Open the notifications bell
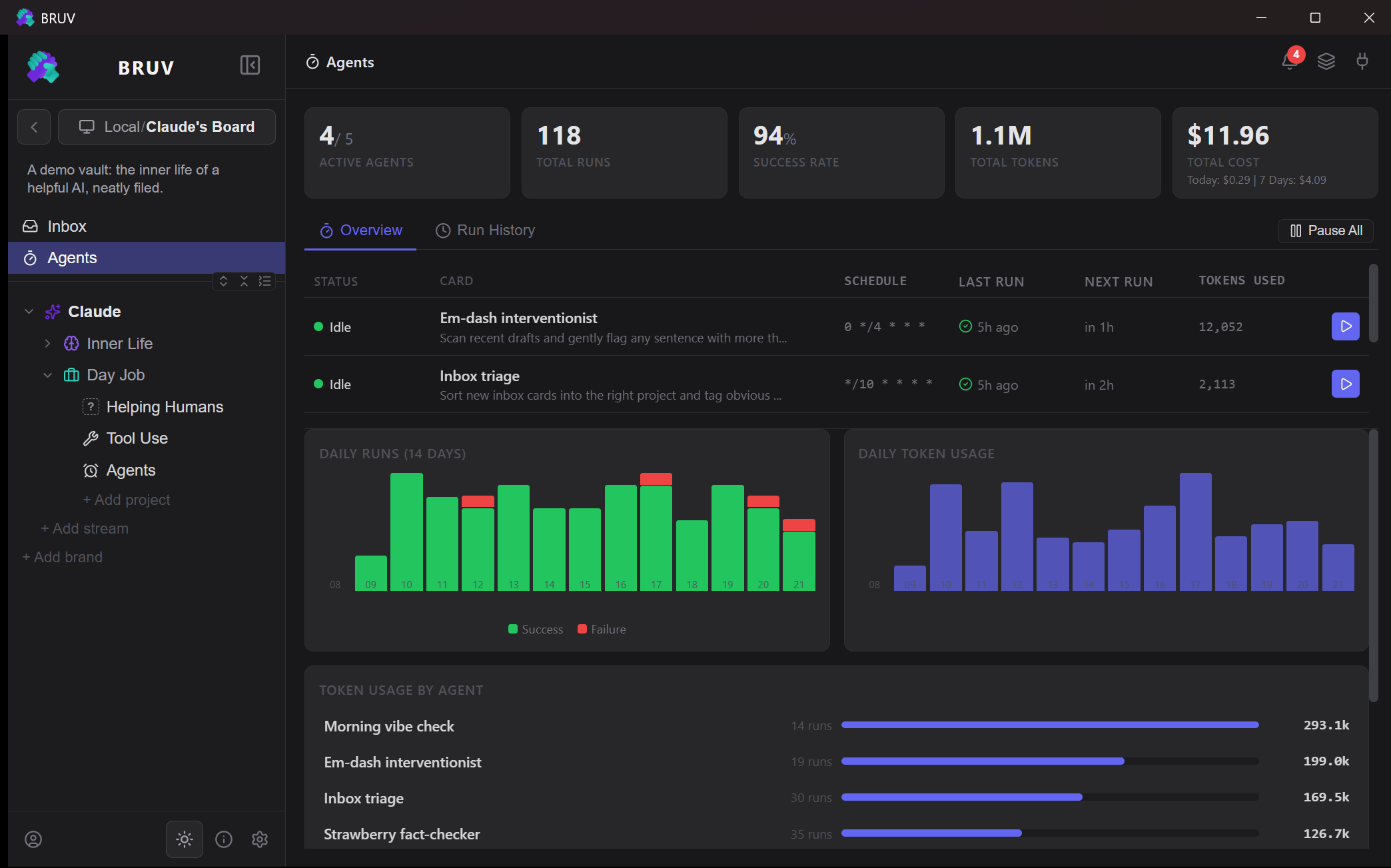 (x=1290, y=62)
